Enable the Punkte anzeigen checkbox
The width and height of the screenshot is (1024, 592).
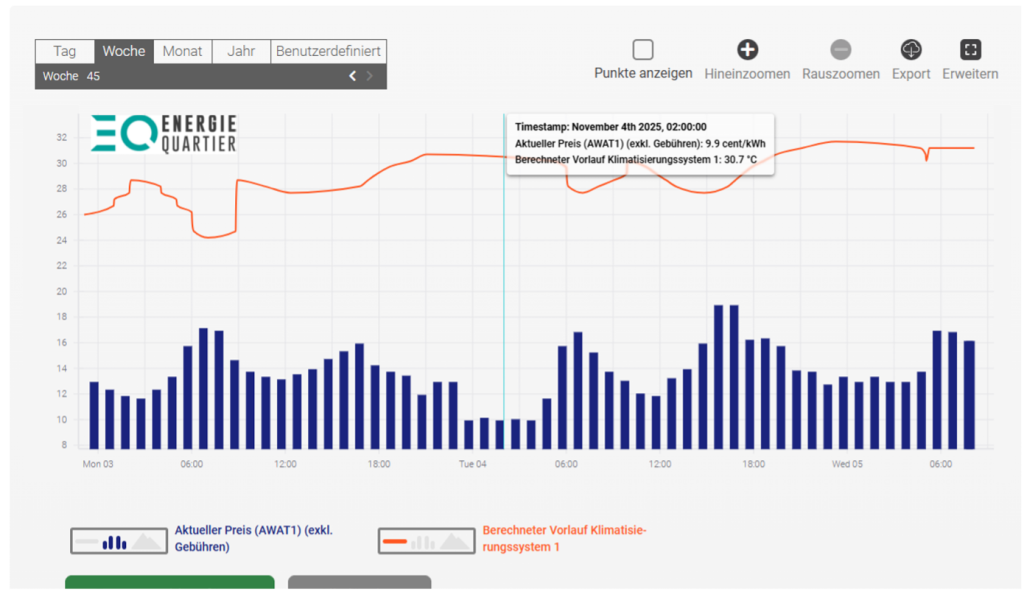click(643, 50)
